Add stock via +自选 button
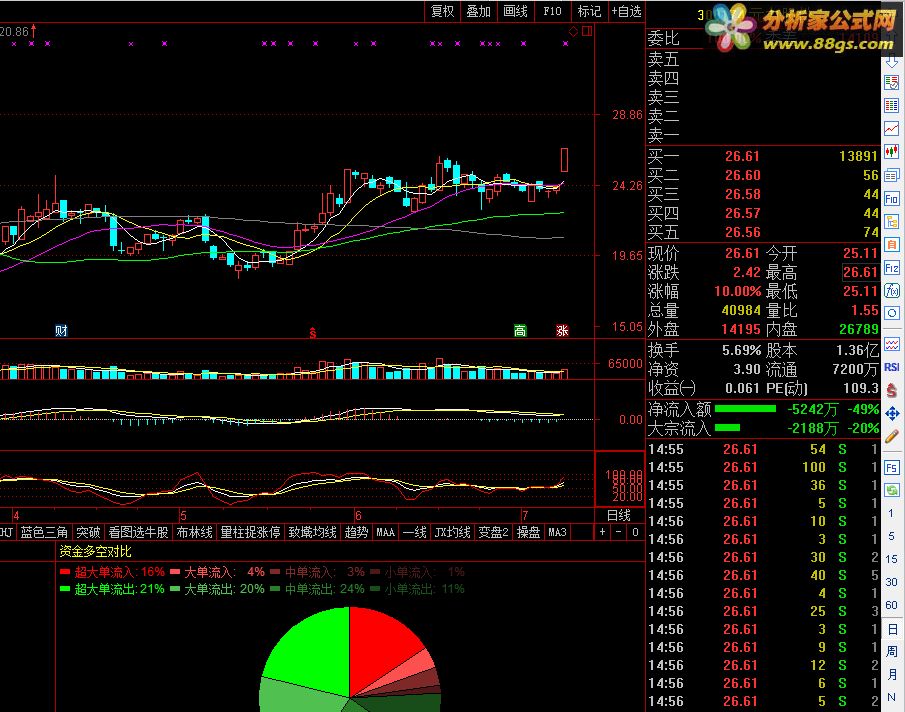The height and width of the screenshot is (712, 905). (627, 11)
